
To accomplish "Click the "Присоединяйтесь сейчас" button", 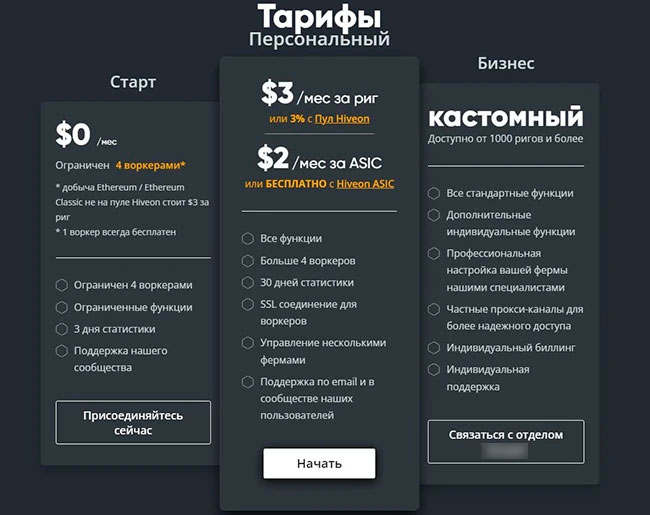I will coord(133,421).
